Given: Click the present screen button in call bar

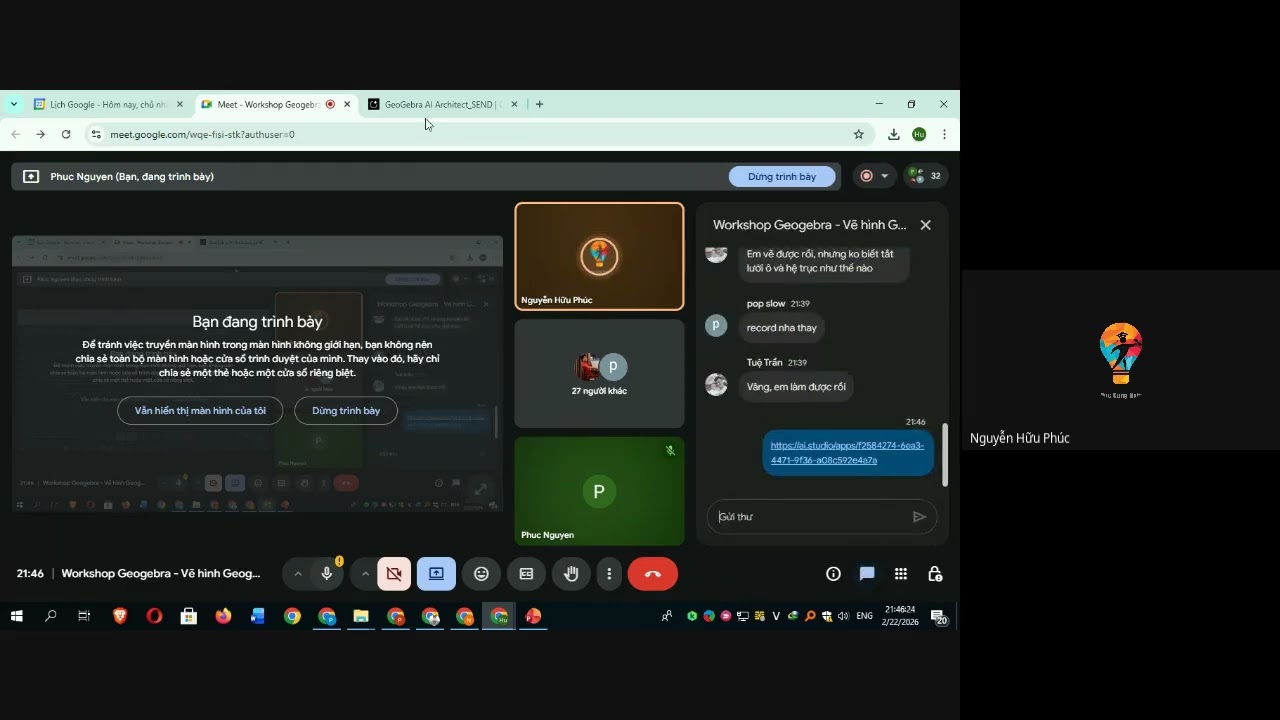Looking at the screenshot, I should coord(437,574).
